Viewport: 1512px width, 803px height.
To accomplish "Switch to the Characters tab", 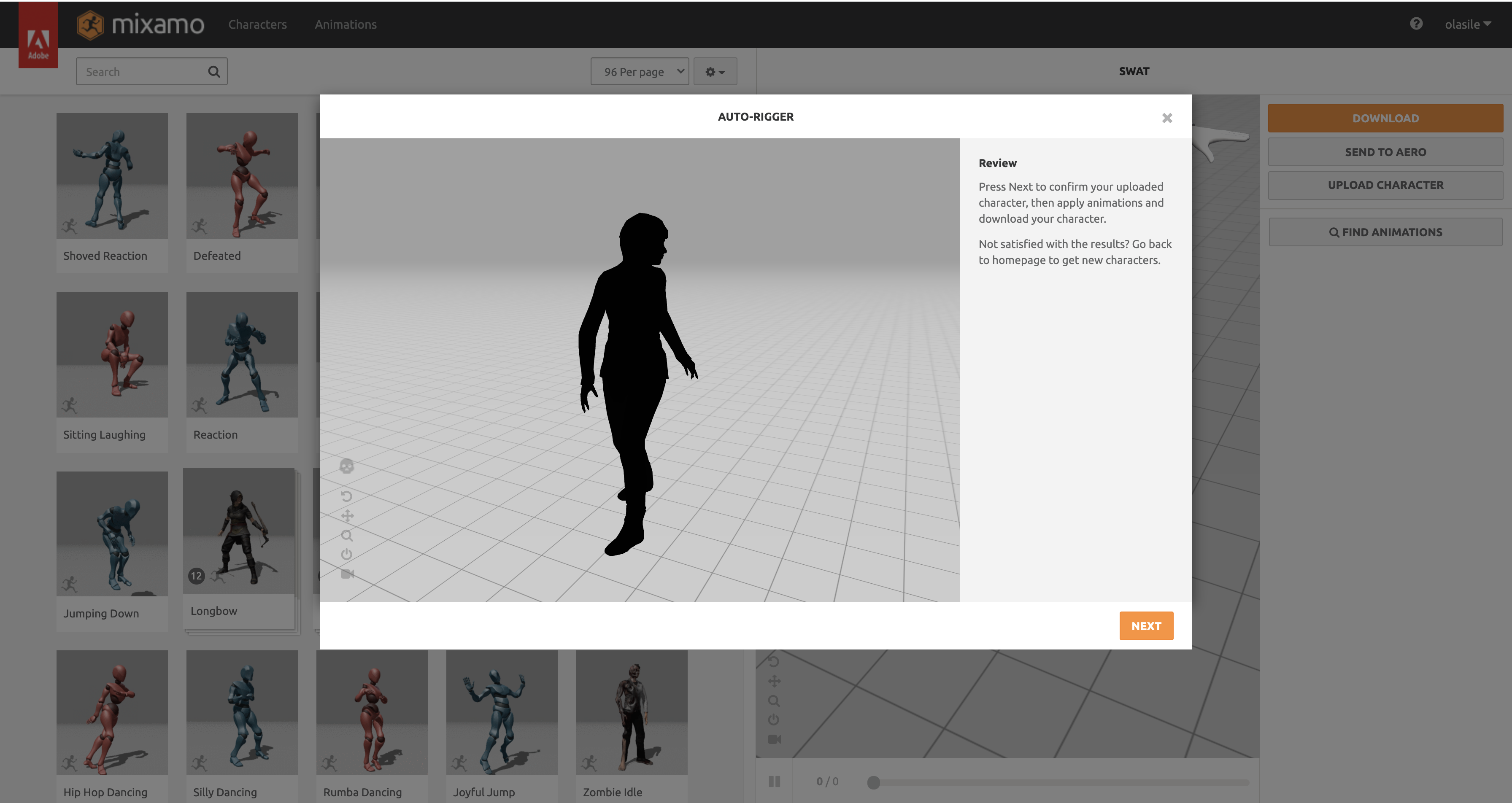I will point(257,24).
